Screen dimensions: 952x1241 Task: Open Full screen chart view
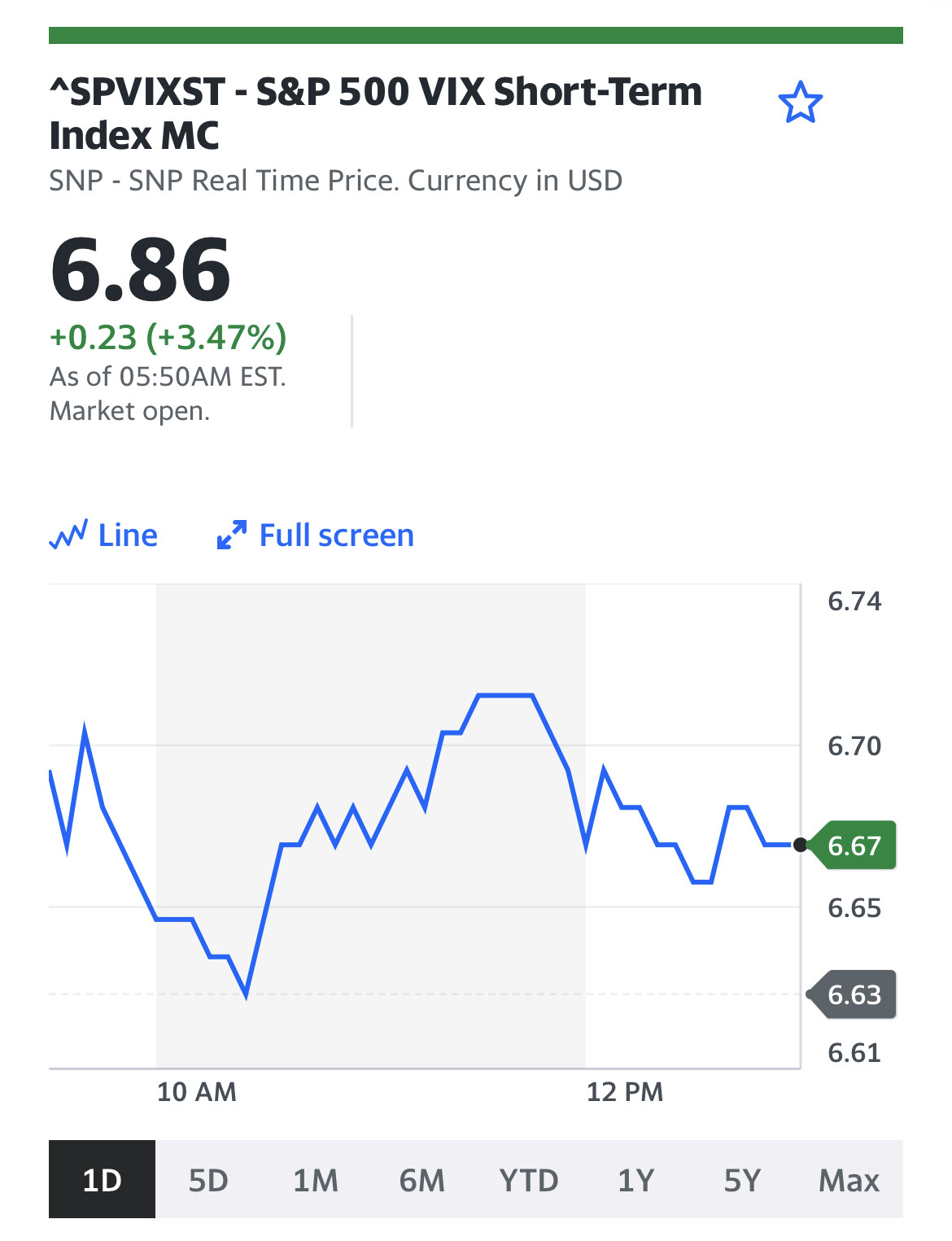(x=316, y=535)
